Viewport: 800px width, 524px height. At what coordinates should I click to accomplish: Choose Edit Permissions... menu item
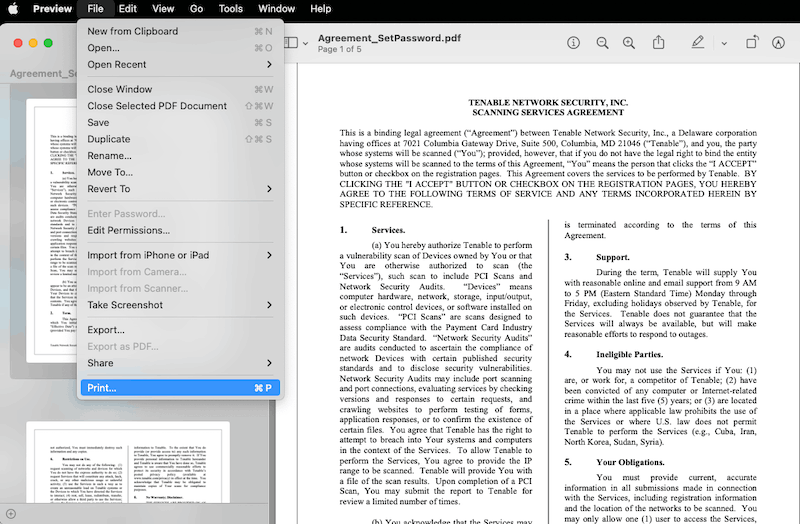128,230
